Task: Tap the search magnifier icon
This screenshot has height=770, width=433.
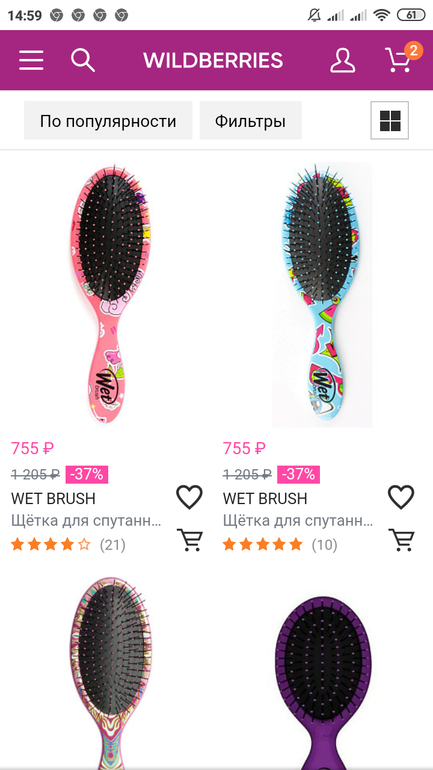Action: pyautogui.click(x=83, y=60)
